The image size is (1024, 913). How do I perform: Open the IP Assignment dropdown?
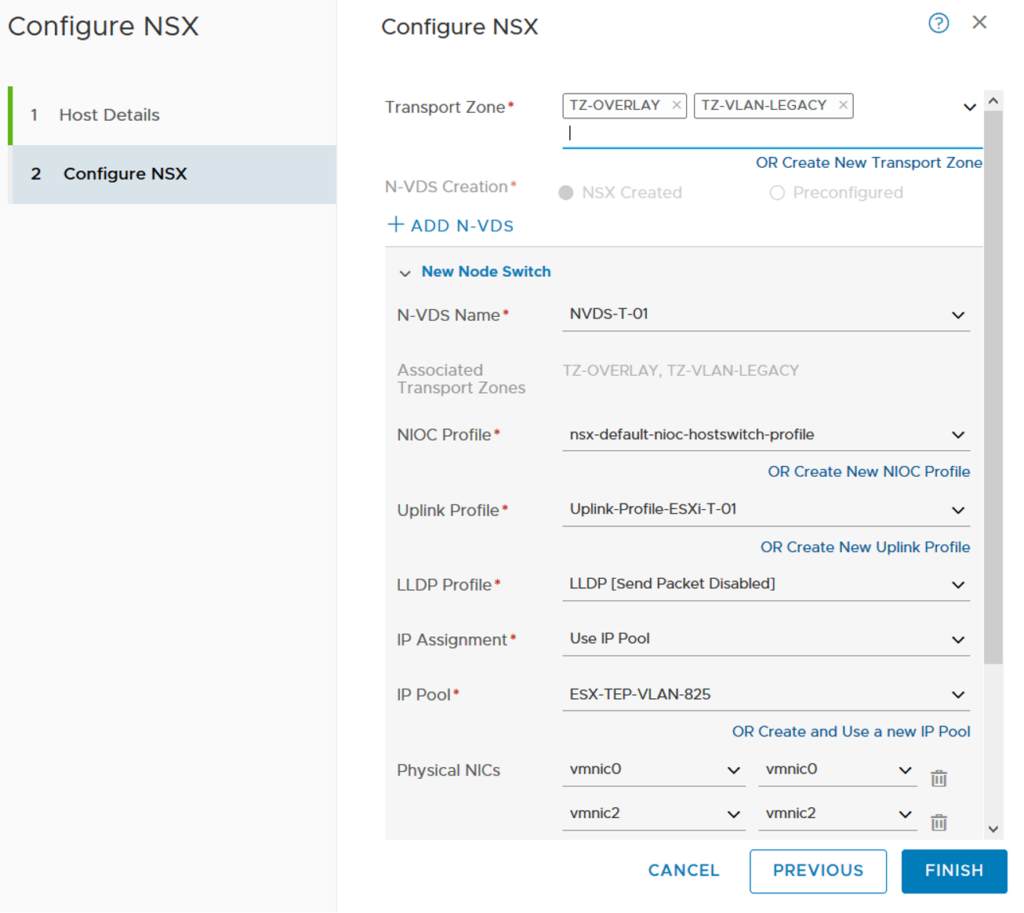tap(765, 639)
